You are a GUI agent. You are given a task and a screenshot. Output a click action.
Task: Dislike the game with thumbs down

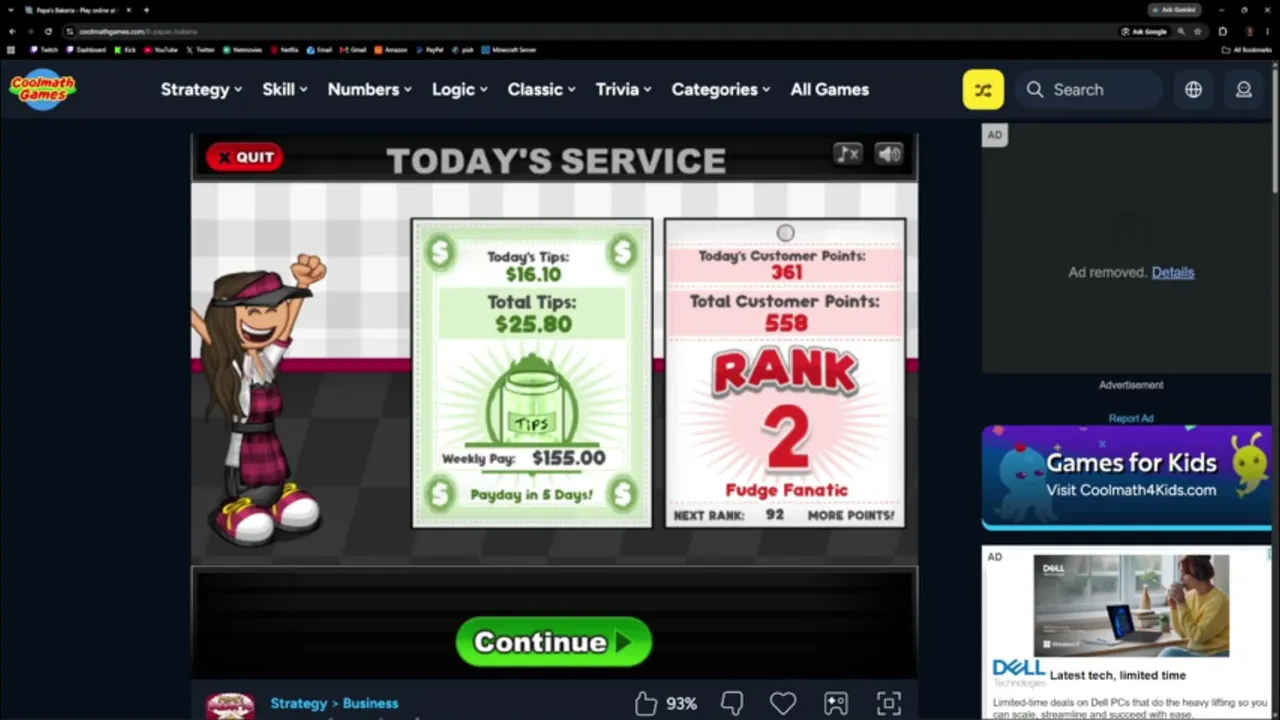coord(732,704)
